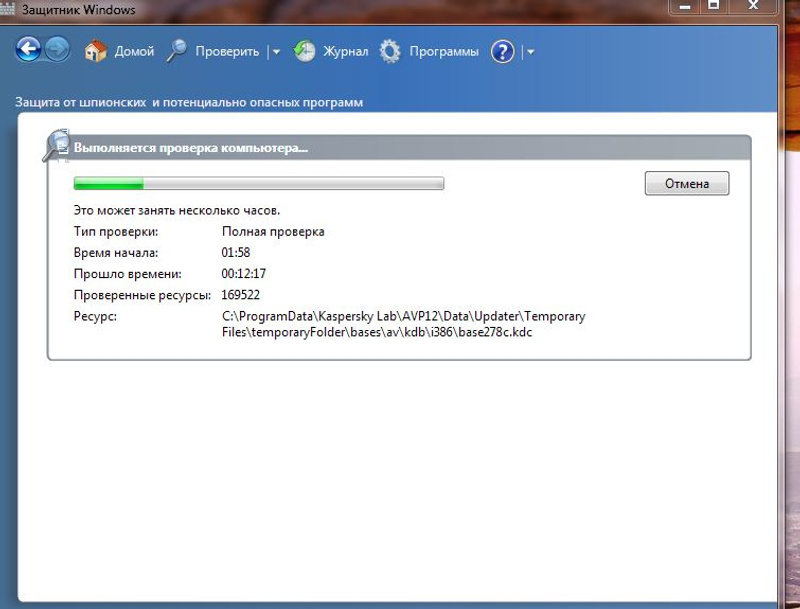
Task: Click the 'Время начала:' label
Action: point(116,252)
